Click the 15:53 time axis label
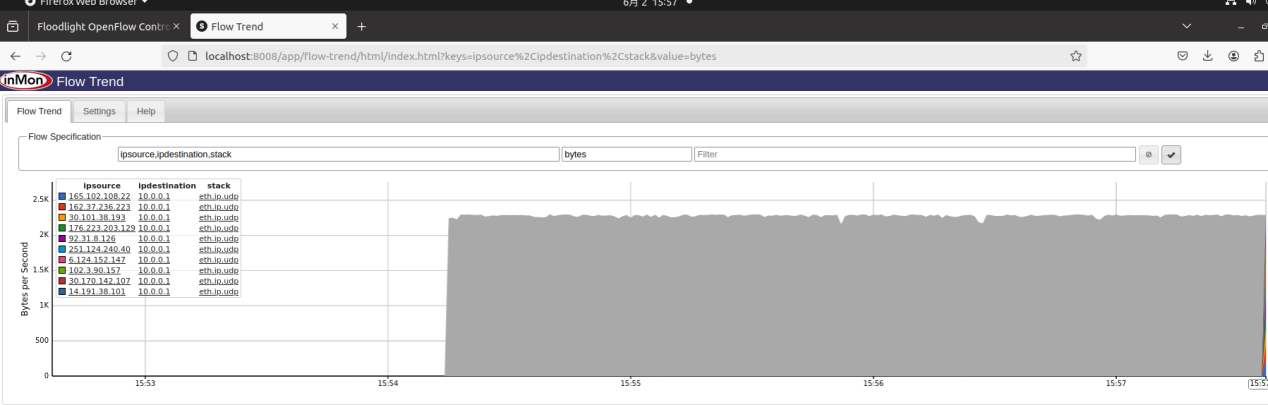Image resolution: width=1268 pixels, height=405 pixels. pos(146,384)
